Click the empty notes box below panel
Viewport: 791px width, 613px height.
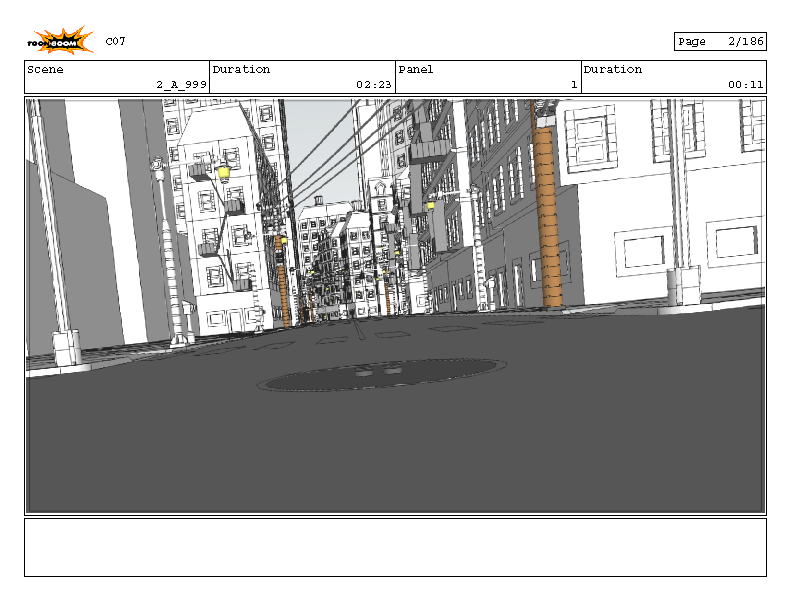click(x=396, y=547)
